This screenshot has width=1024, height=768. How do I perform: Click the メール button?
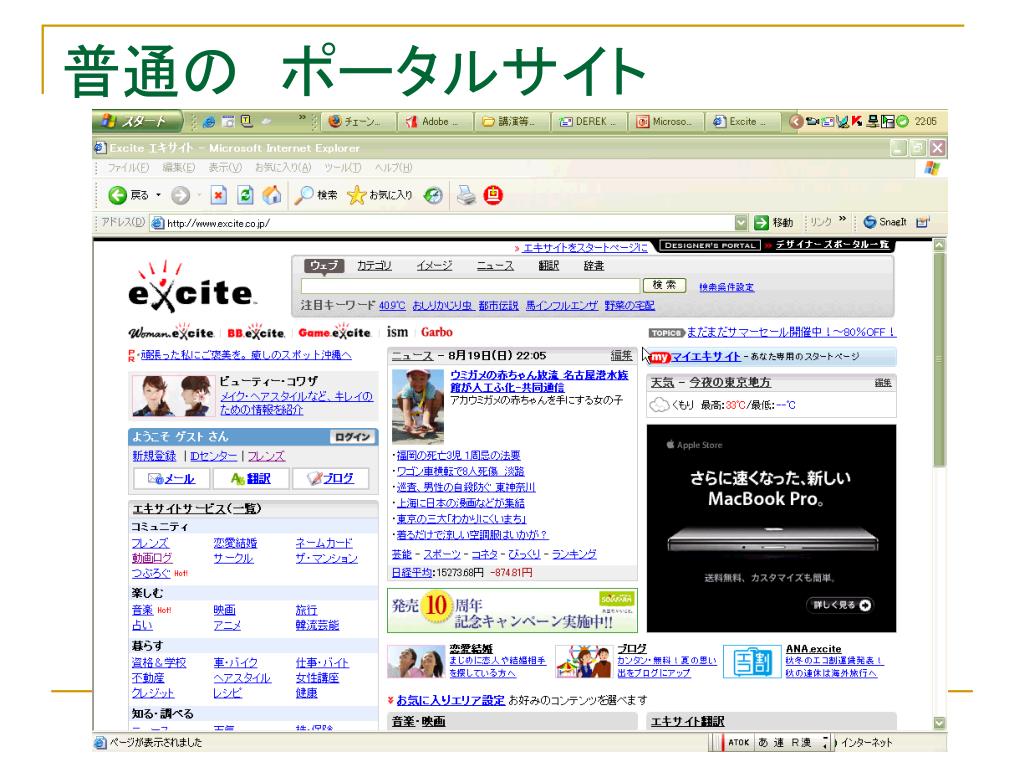click(171, 479)
